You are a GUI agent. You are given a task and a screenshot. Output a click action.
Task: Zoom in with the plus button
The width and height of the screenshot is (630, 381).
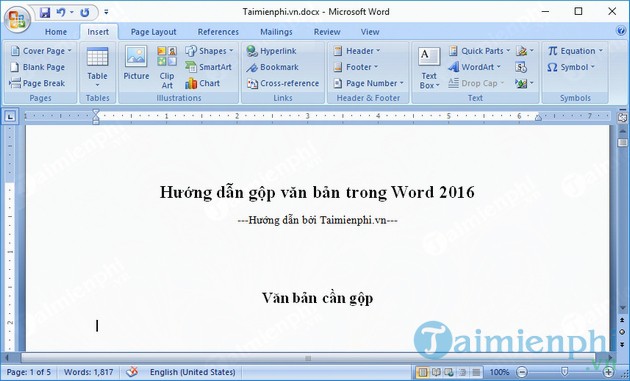pos(609,372)
